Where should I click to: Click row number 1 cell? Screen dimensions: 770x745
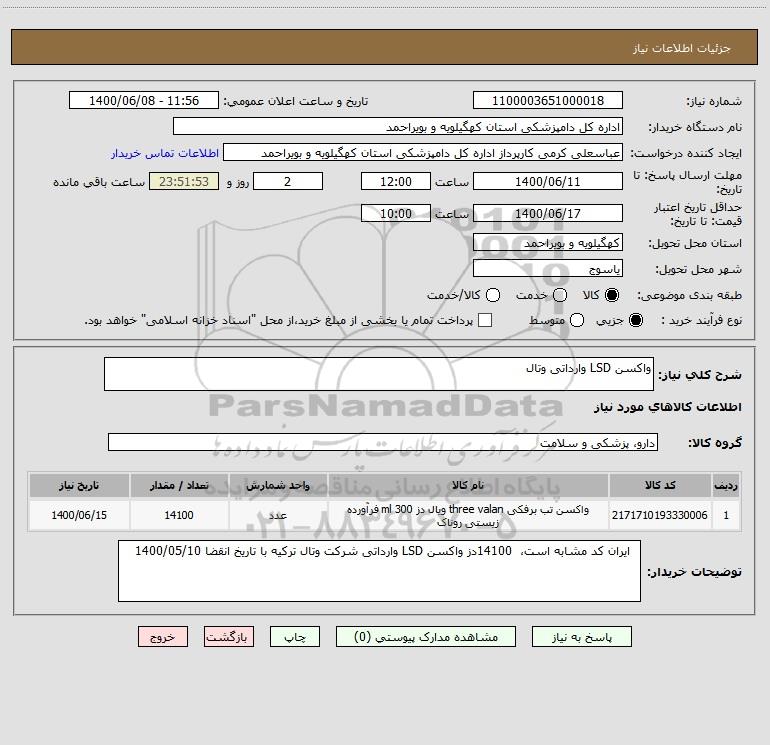coord(726,515)
